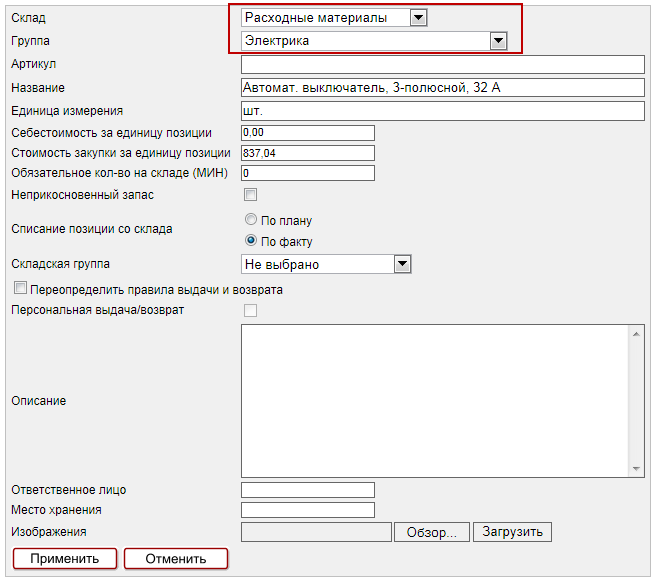Click the Место хранения input field
Viewport: 656px width, 582px height.
point(308,510)
